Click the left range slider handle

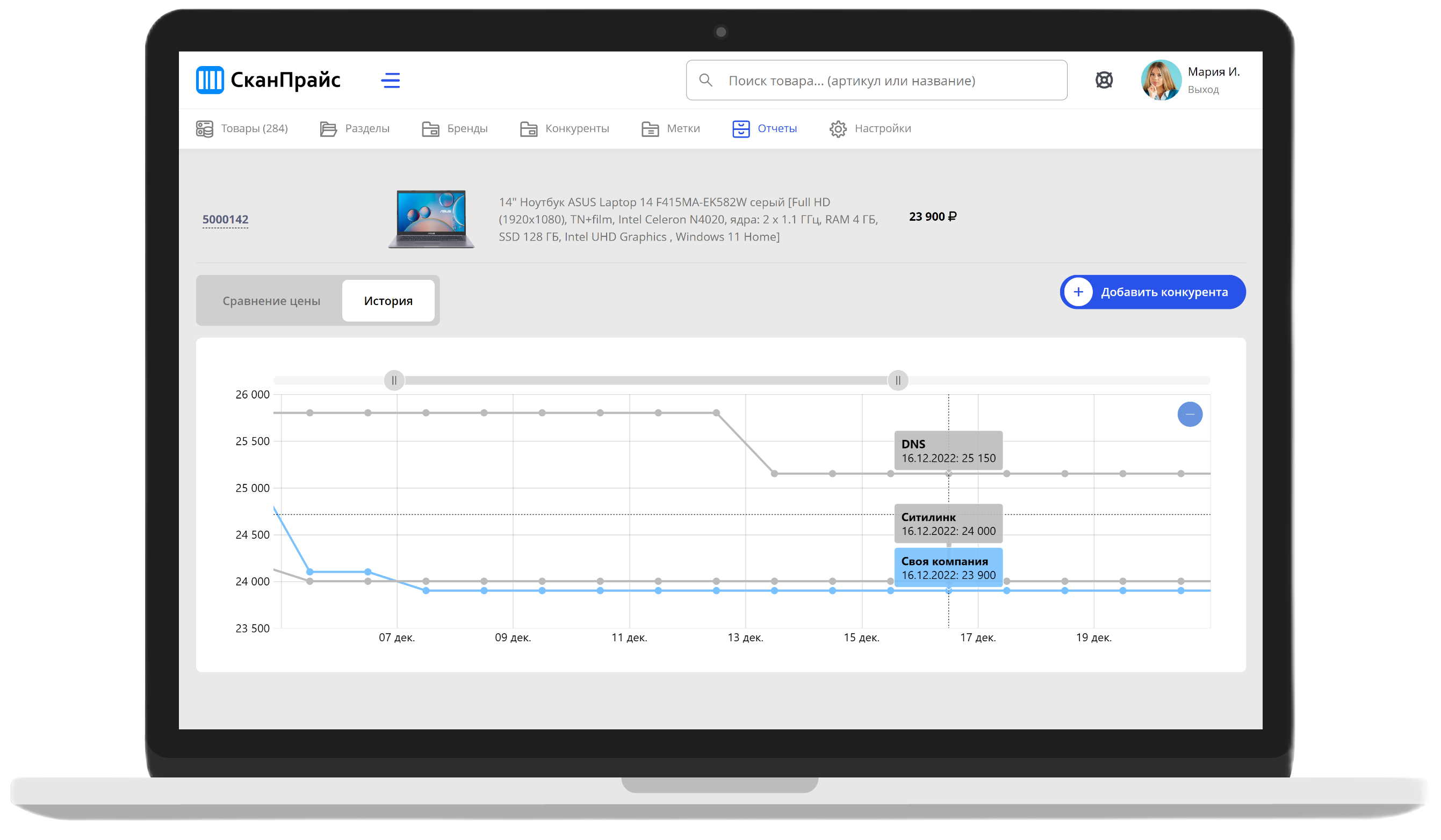394,381
